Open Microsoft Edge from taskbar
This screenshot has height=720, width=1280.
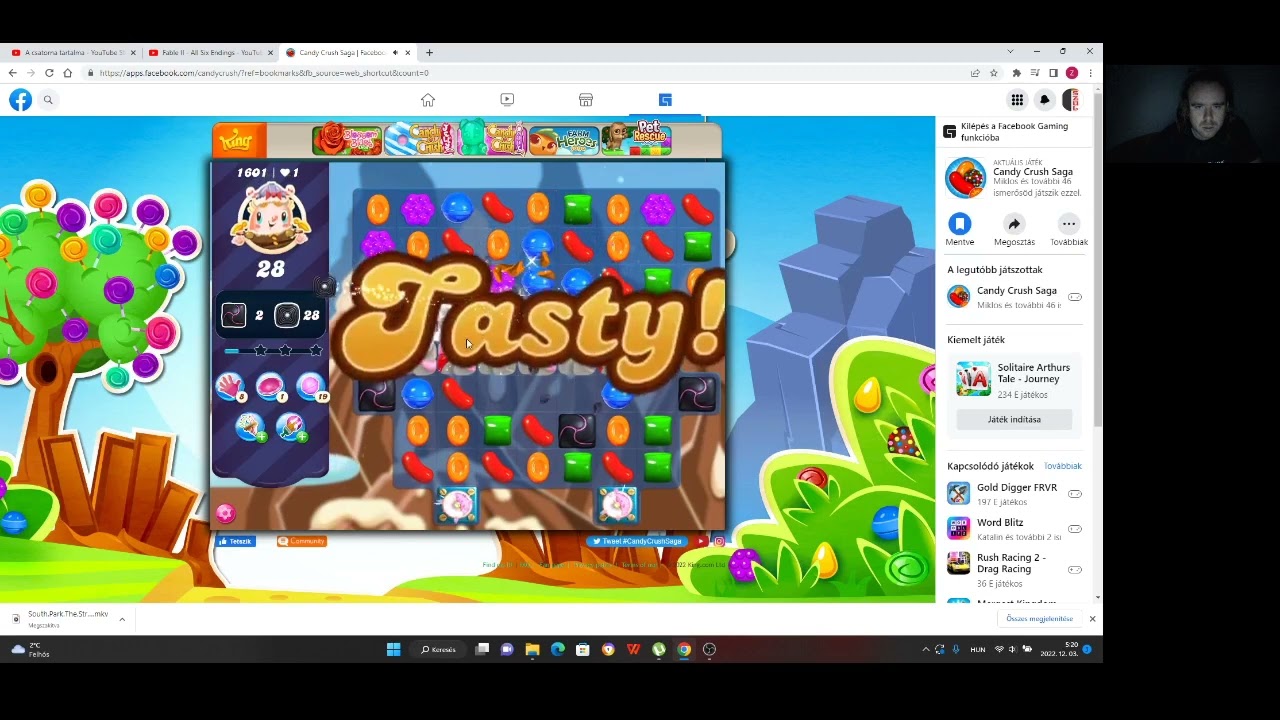[557, 649]
